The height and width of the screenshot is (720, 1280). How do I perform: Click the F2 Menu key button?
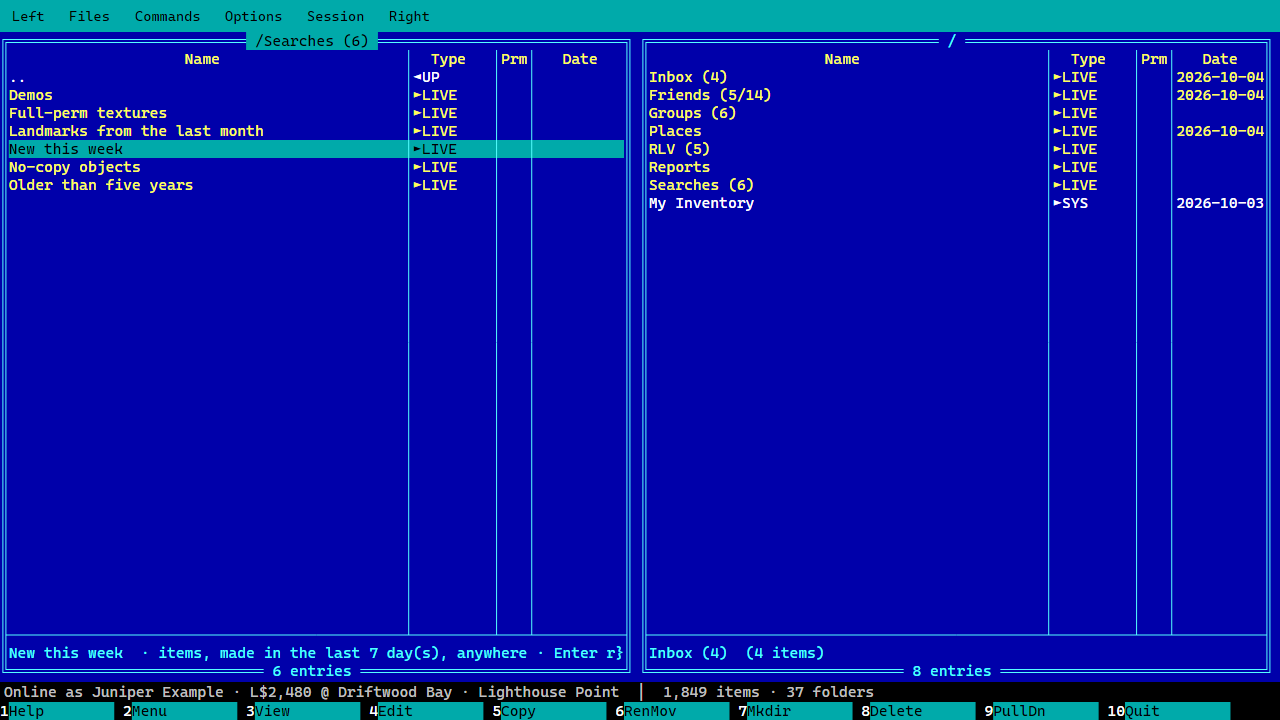coord(180,711)
